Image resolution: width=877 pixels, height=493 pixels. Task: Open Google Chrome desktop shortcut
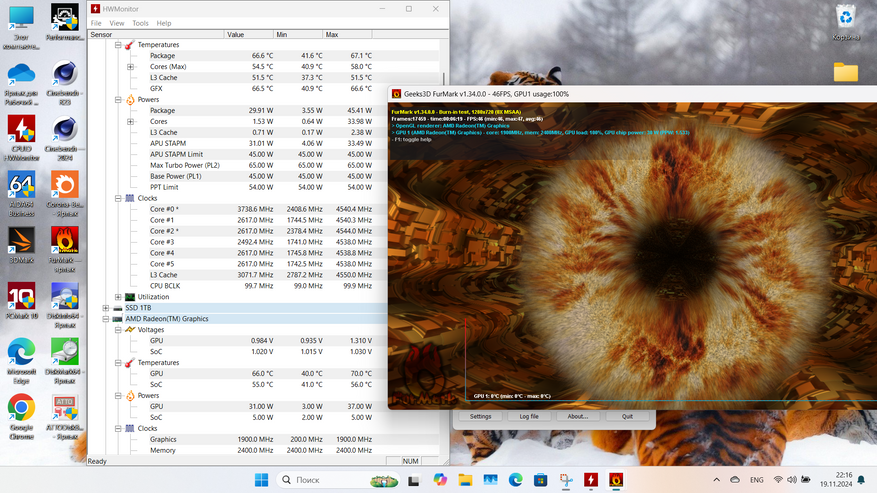pyautogui.click(x=21, y=416)
